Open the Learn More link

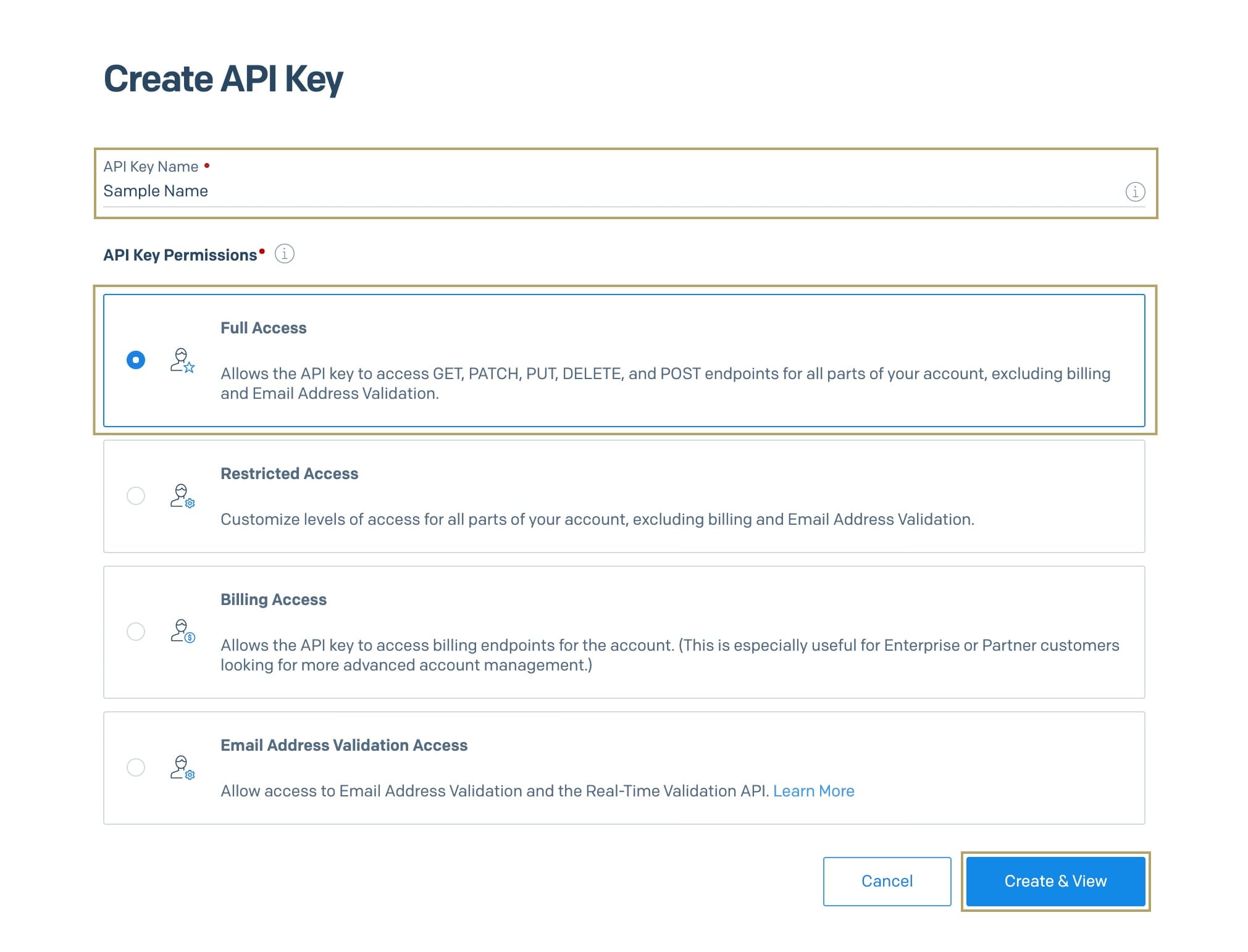pos(813,791)
